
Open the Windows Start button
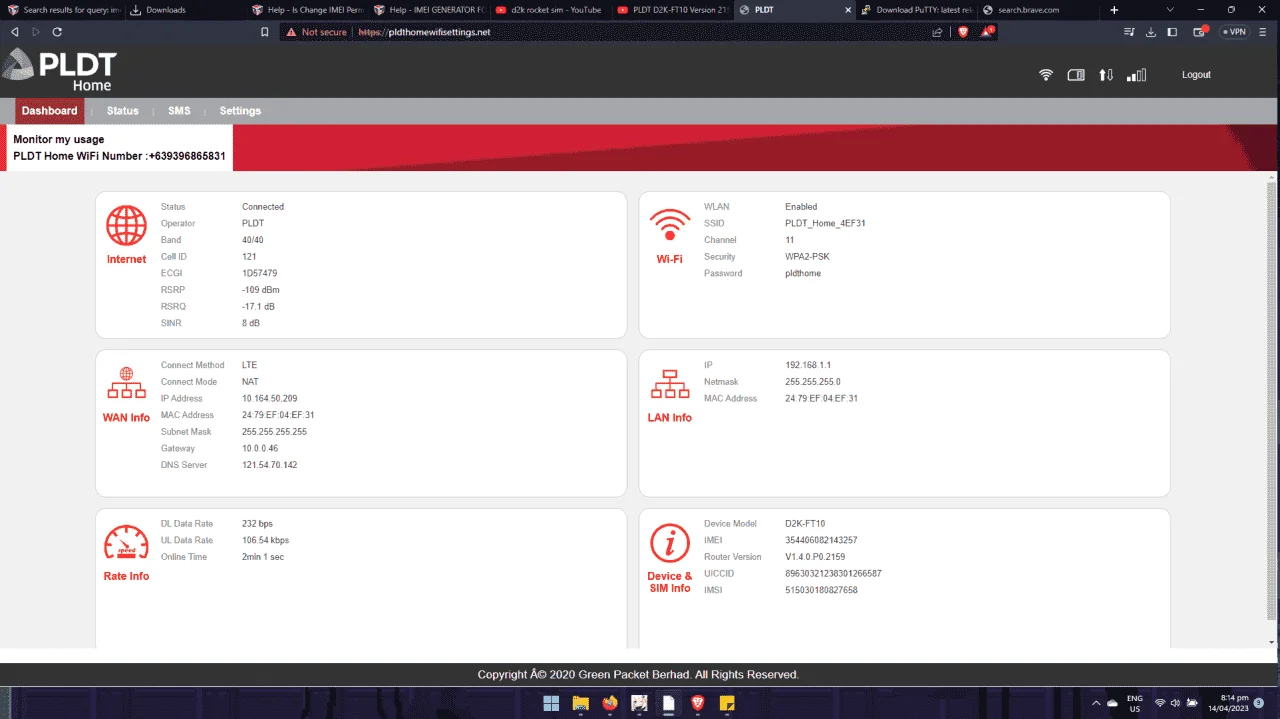(x=551, y=703)
